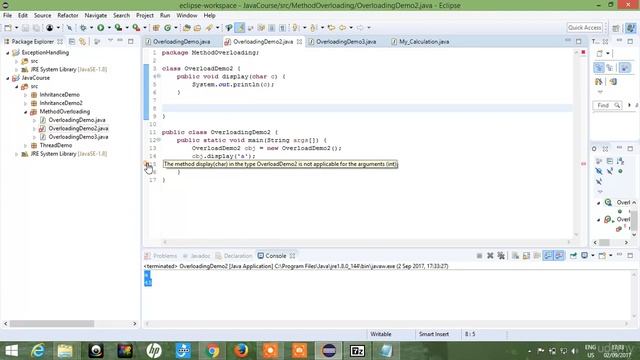Viewport: 640px width, 360px height.
Task: Open the File menu
Action: pyautogui.click(x=7, y=16)
